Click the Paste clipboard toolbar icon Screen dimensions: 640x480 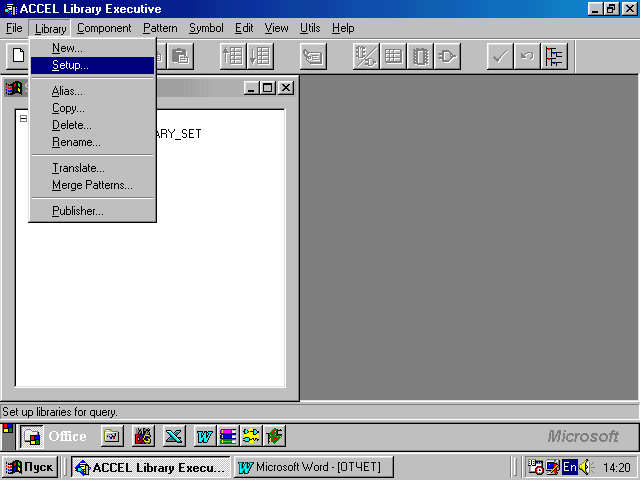coord(180,56)
